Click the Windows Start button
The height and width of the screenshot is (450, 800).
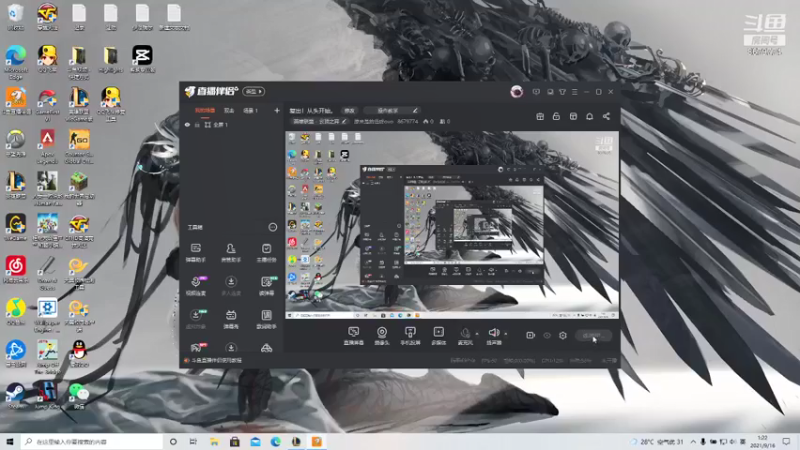pyautogui.click(x=9, y=441)
